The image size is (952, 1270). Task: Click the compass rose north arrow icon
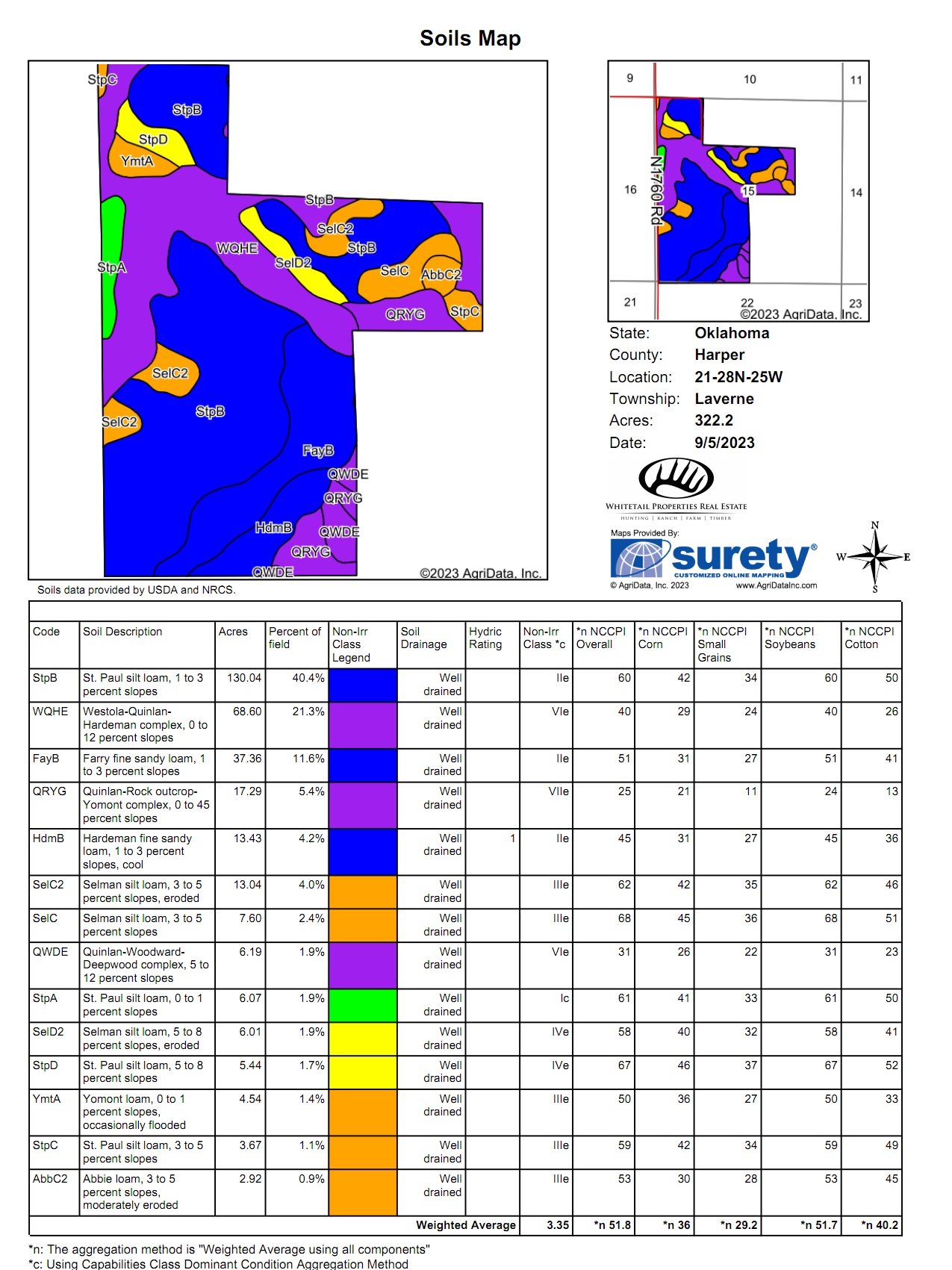875,558
